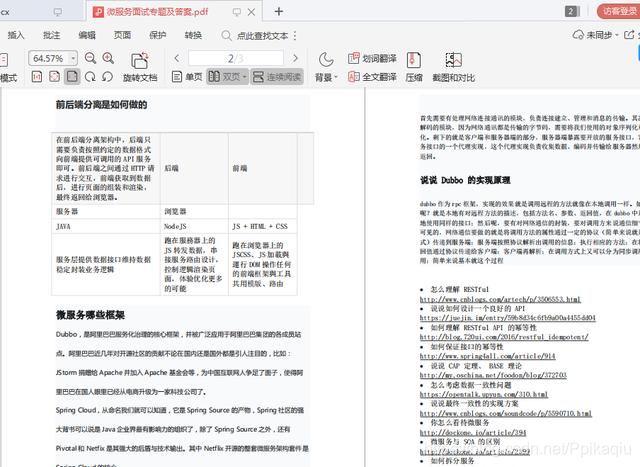Expand the 背景 dropdown arrow
Screen dimensions: 640x467
point(336,77)
